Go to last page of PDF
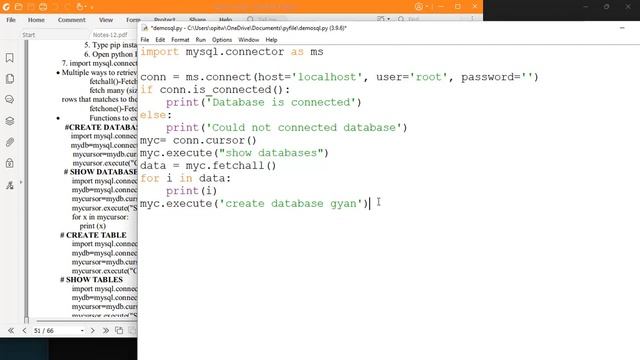Viewport: 640px width, 360px height. 105,330
